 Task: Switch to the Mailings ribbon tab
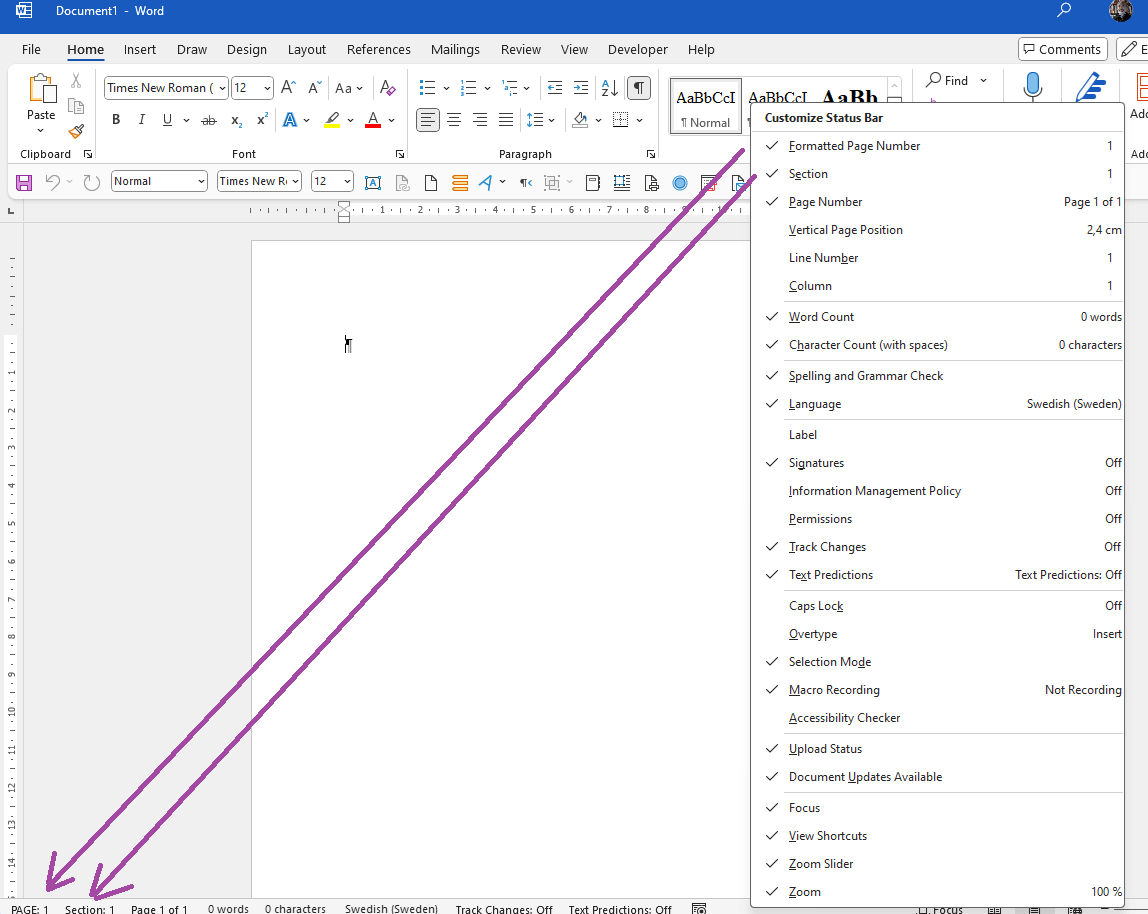coord(455,49)
